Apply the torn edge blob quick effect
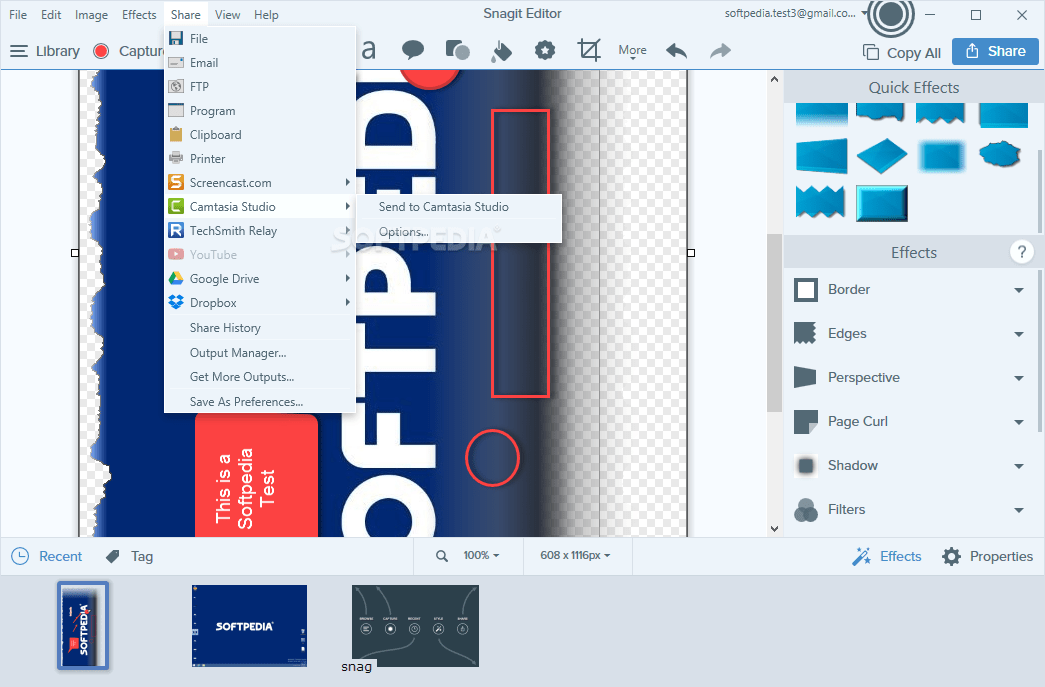Screen dimensions: 1045x687 click(x=1000, y=155)
